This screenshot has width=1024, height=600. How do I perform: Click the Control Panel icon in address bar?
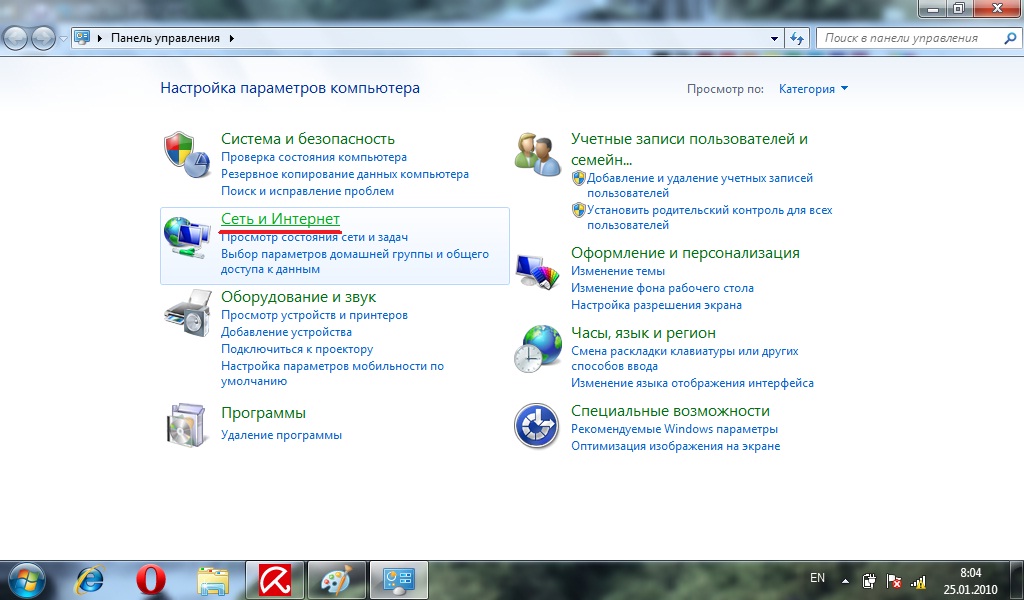pyautogui.click(x=82, y=37)
